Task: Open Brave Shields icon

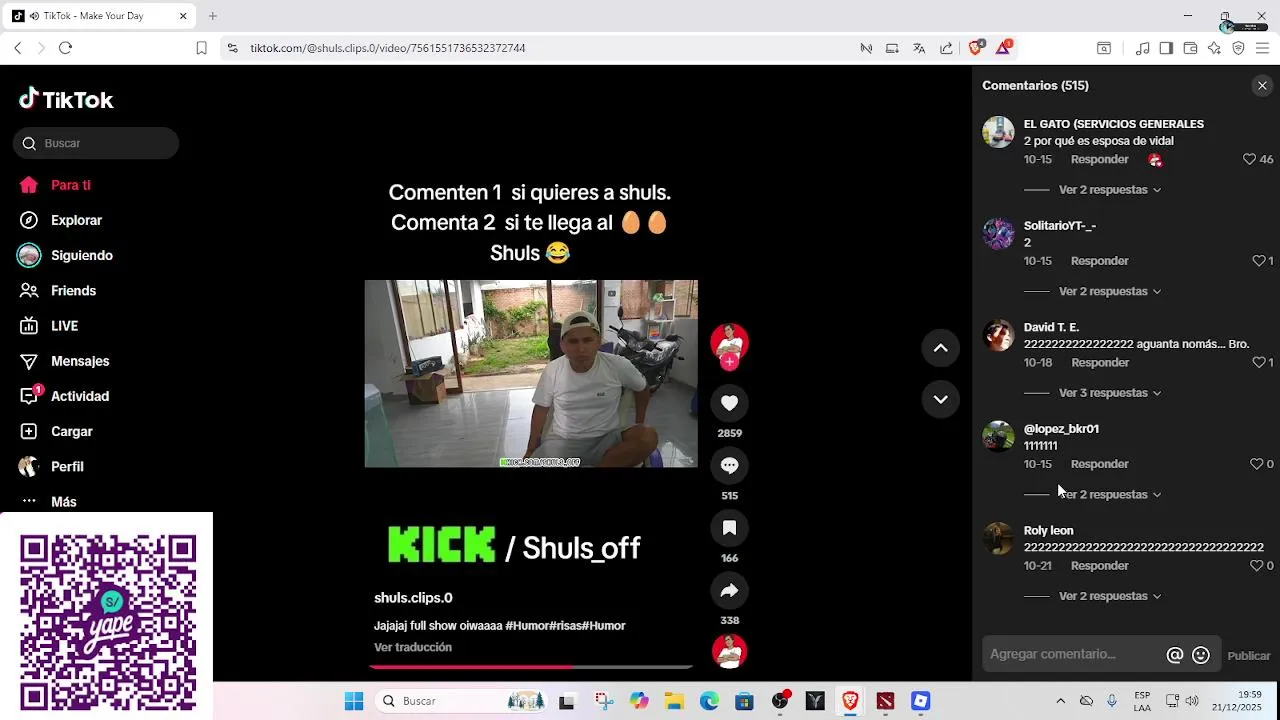Action: (x=976, y=48)
